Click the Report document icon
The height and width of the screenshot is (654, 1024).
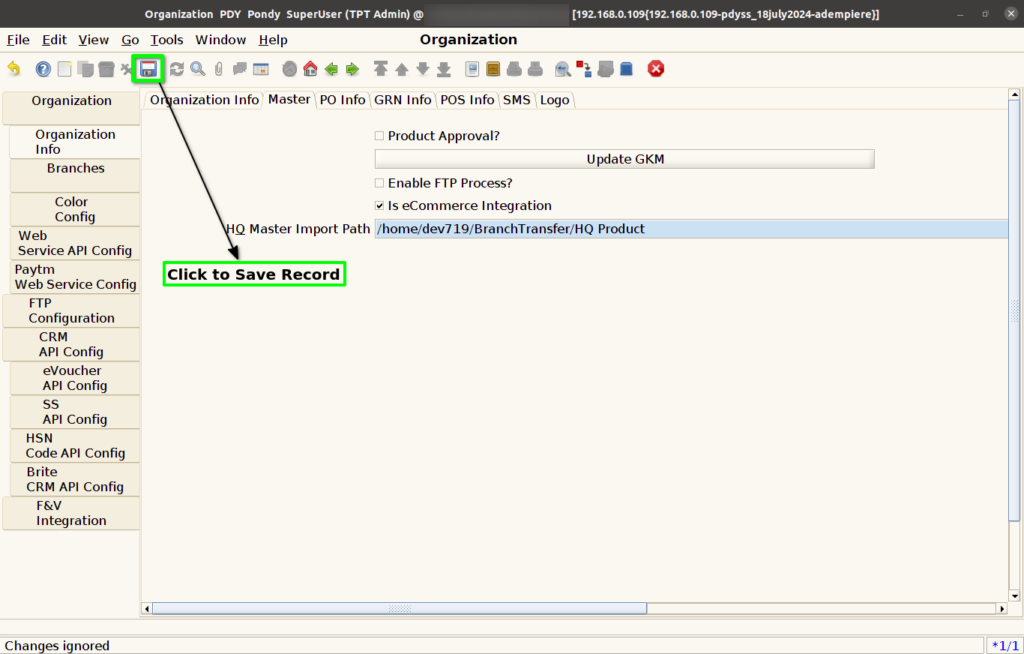[x=472, y=69]
